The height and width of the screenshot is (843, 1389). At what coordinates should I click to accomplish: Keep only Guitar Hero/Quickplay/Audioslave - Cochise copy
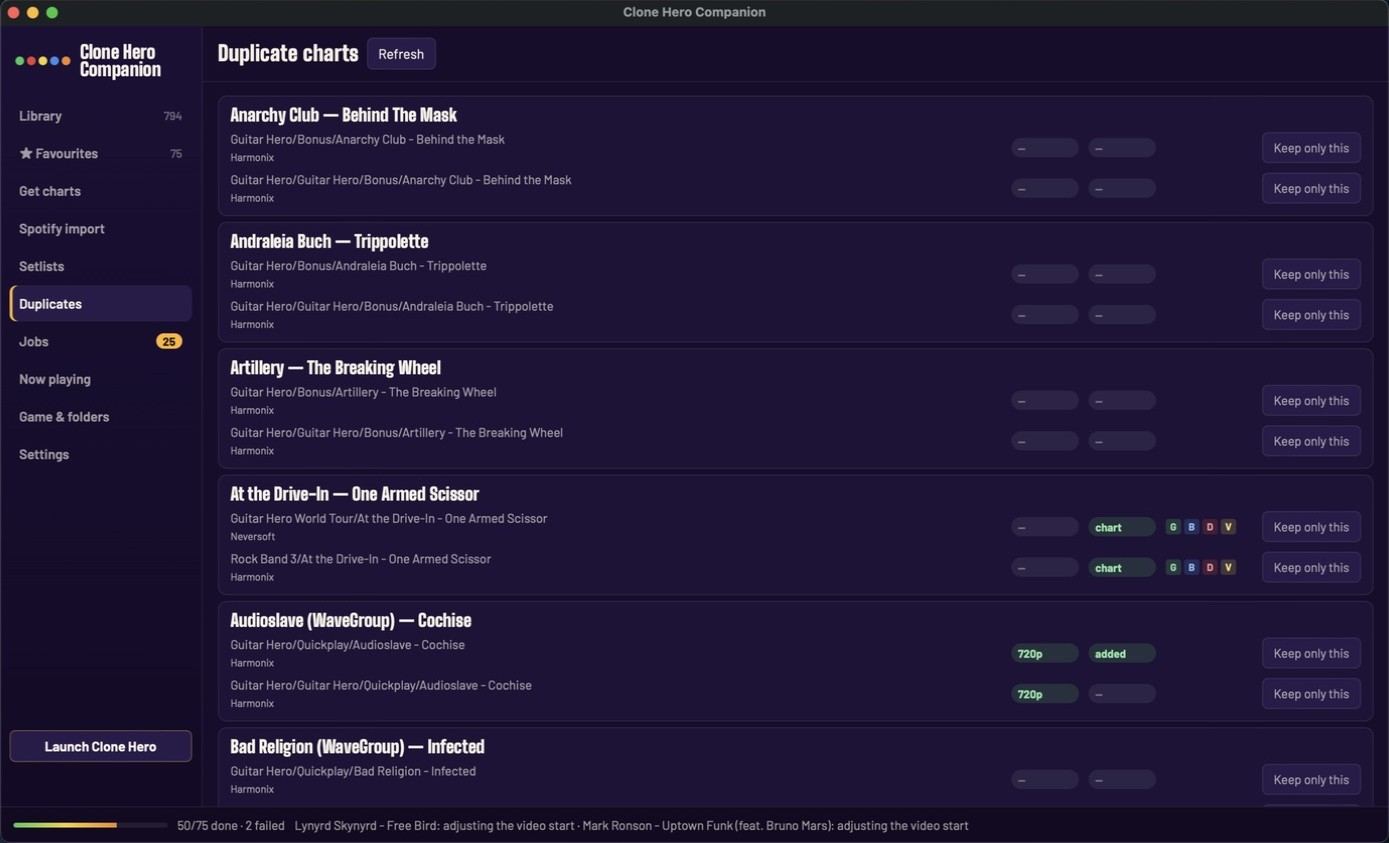click(1311, 653)
